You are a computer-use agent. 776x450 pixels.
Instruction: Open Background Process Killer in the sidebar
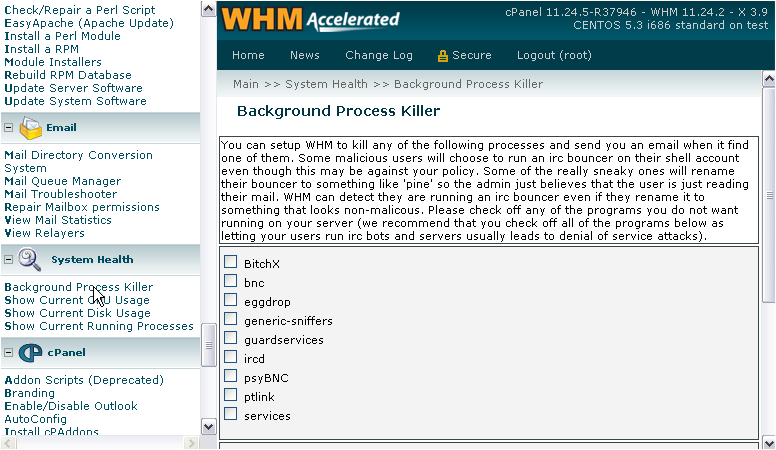79,287
